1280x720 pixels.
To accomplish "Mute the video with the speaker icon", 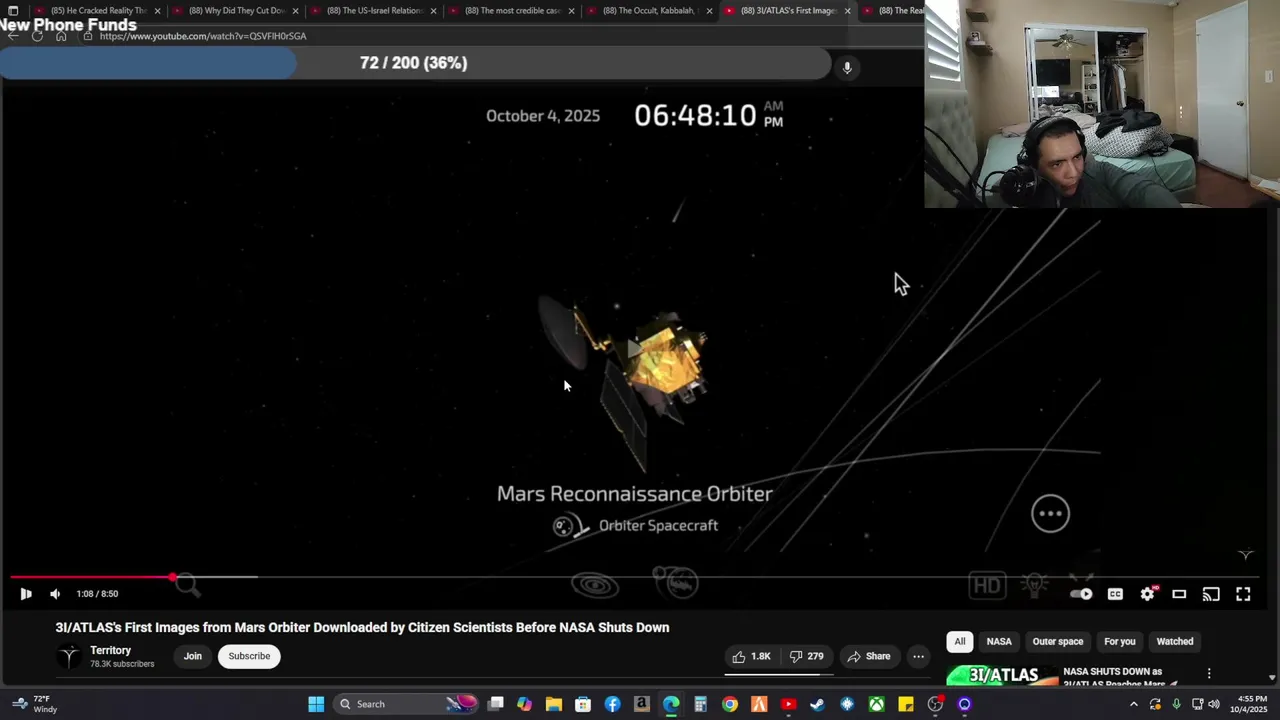I will (55, 594).
